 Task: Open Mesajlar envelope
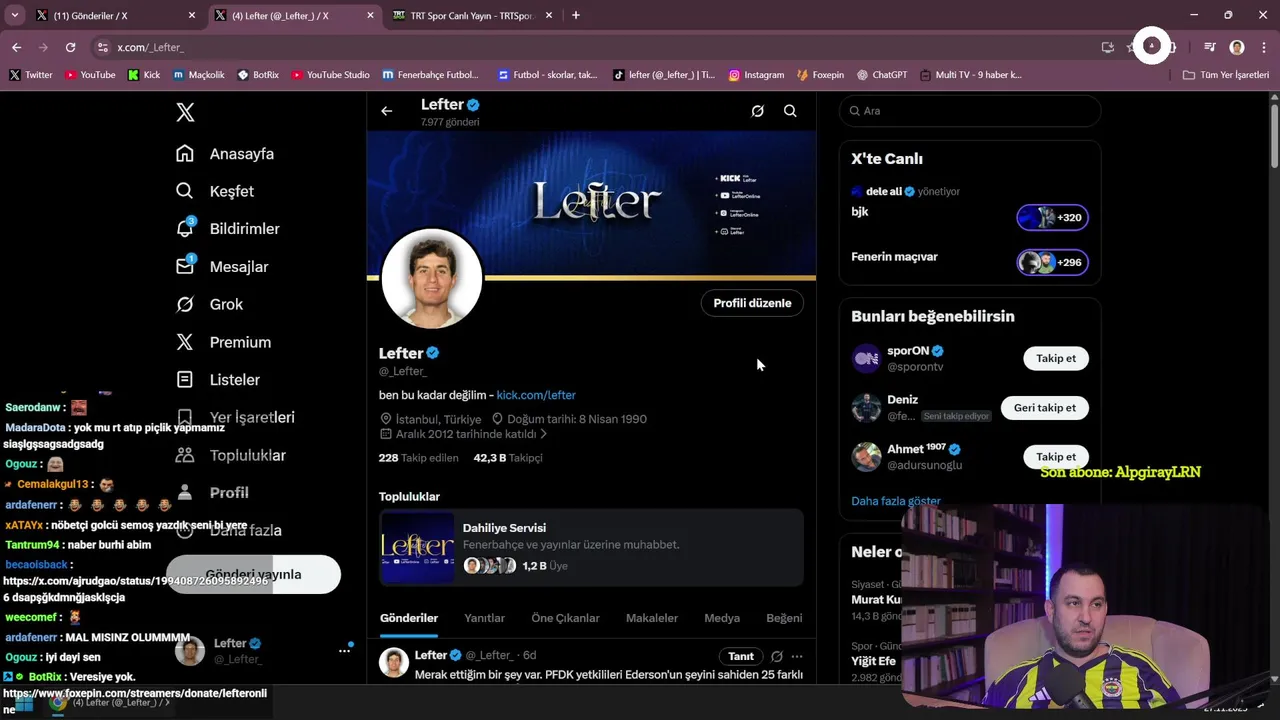(x=222, y=267)
